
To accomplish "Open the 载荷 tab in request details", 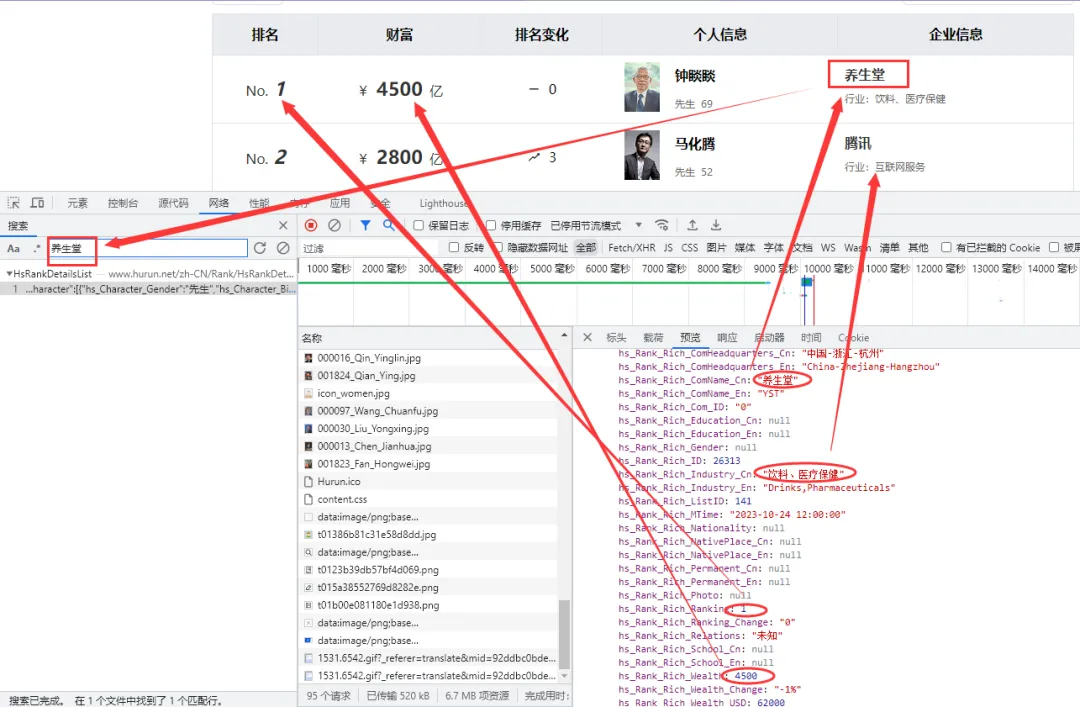I will tap(653, 338).
